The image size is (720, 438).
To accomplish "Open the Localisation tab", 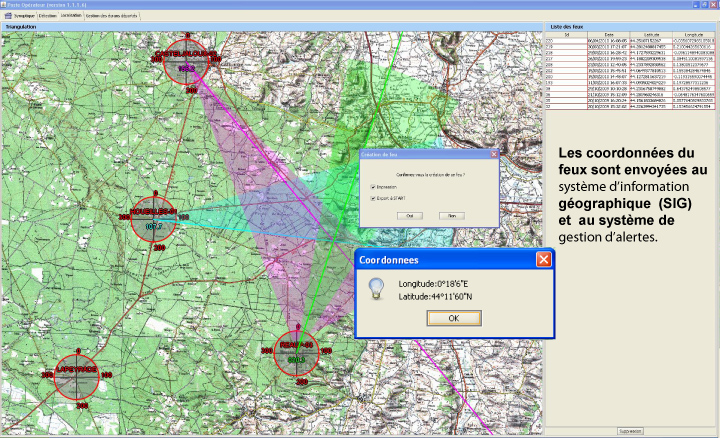I will (x=71, y=16).
